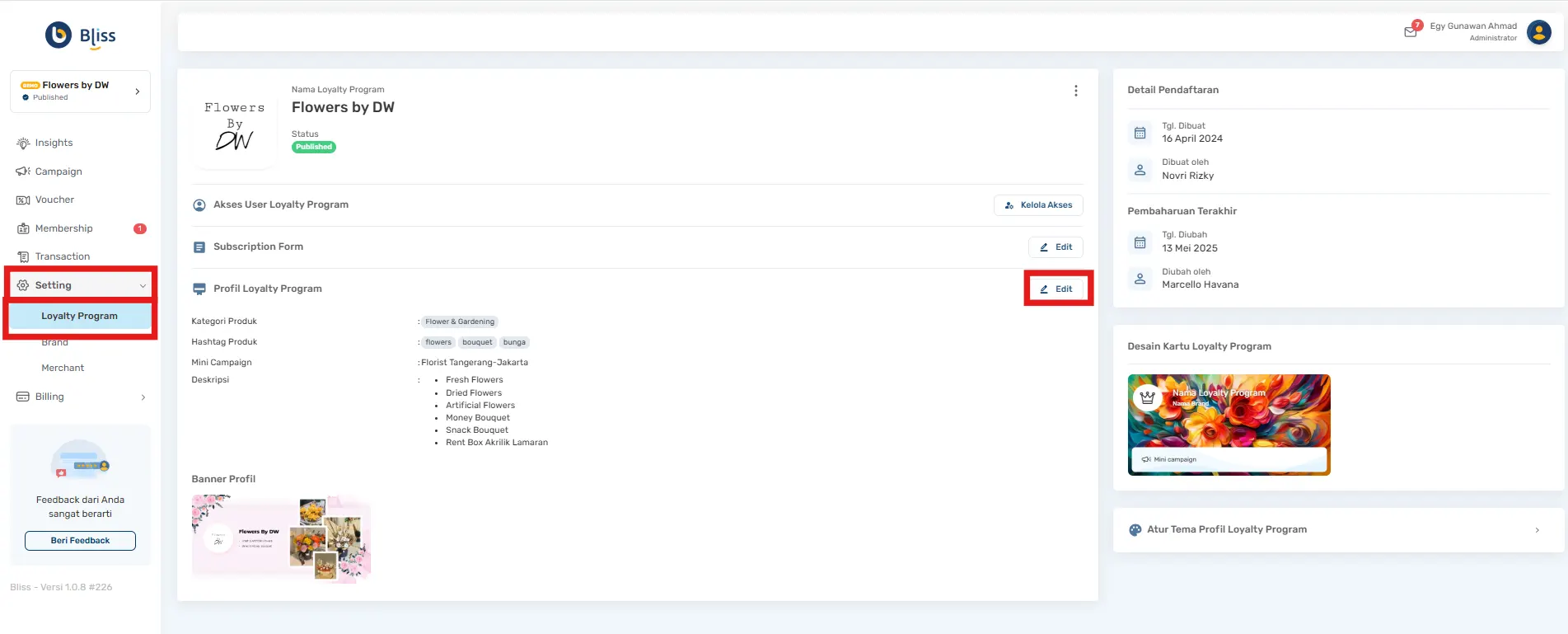This screenshot has width=1568, height=634.
Task: Open the Banner Profil image thumbnail
Action: (281, 538)
